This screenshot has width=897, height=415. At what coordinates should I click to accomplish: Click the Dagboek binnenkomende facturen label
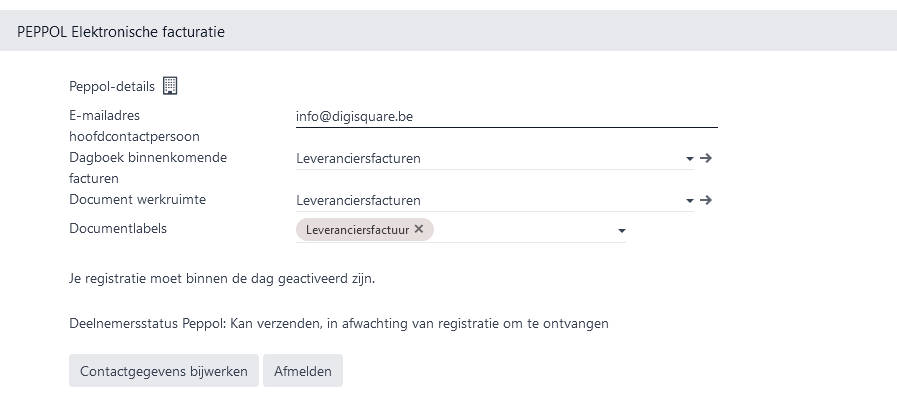(148, 168)
